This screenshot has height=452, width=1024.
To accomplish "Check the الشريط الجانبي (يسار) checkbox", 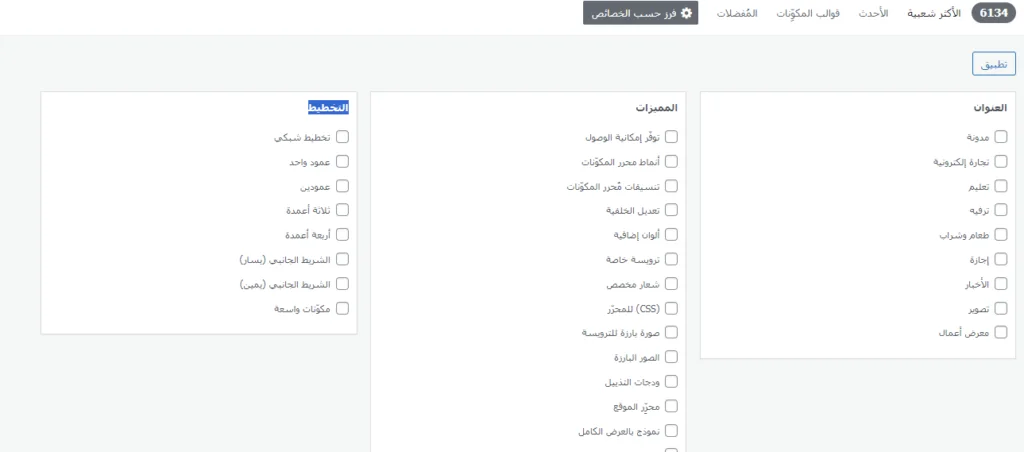I will coord(342,259).
